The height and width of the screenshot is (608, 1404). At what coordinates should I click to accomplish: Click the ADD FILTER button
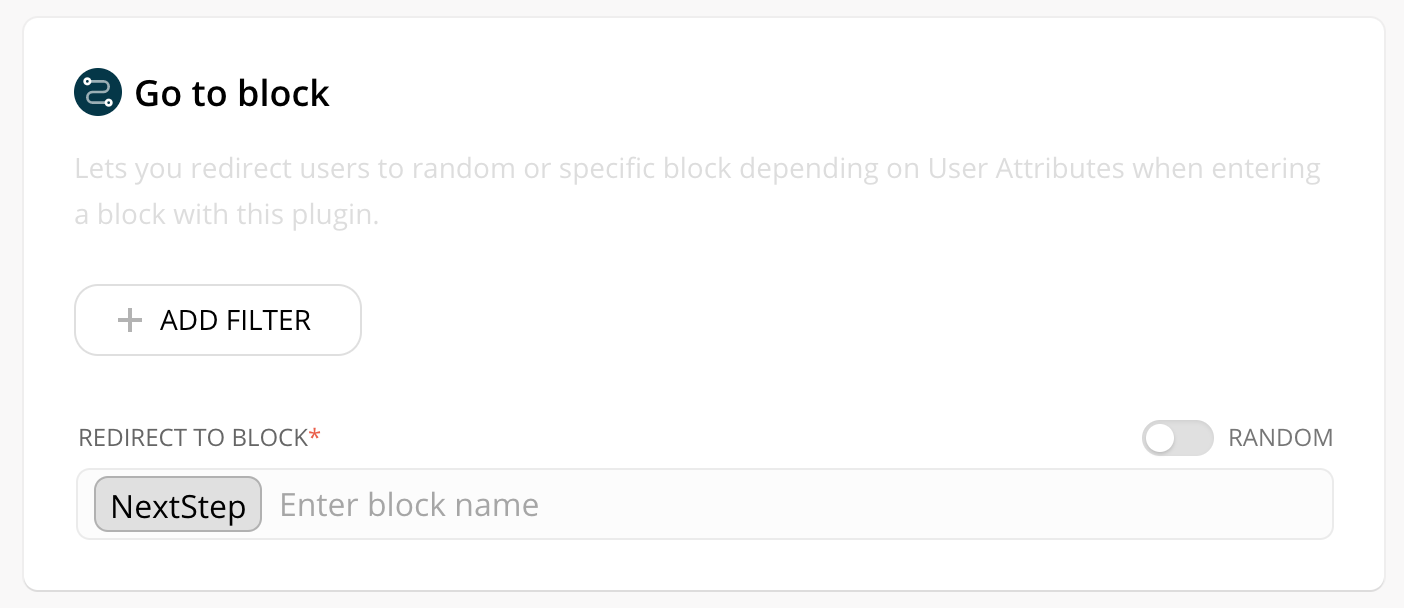coord(218,320)
